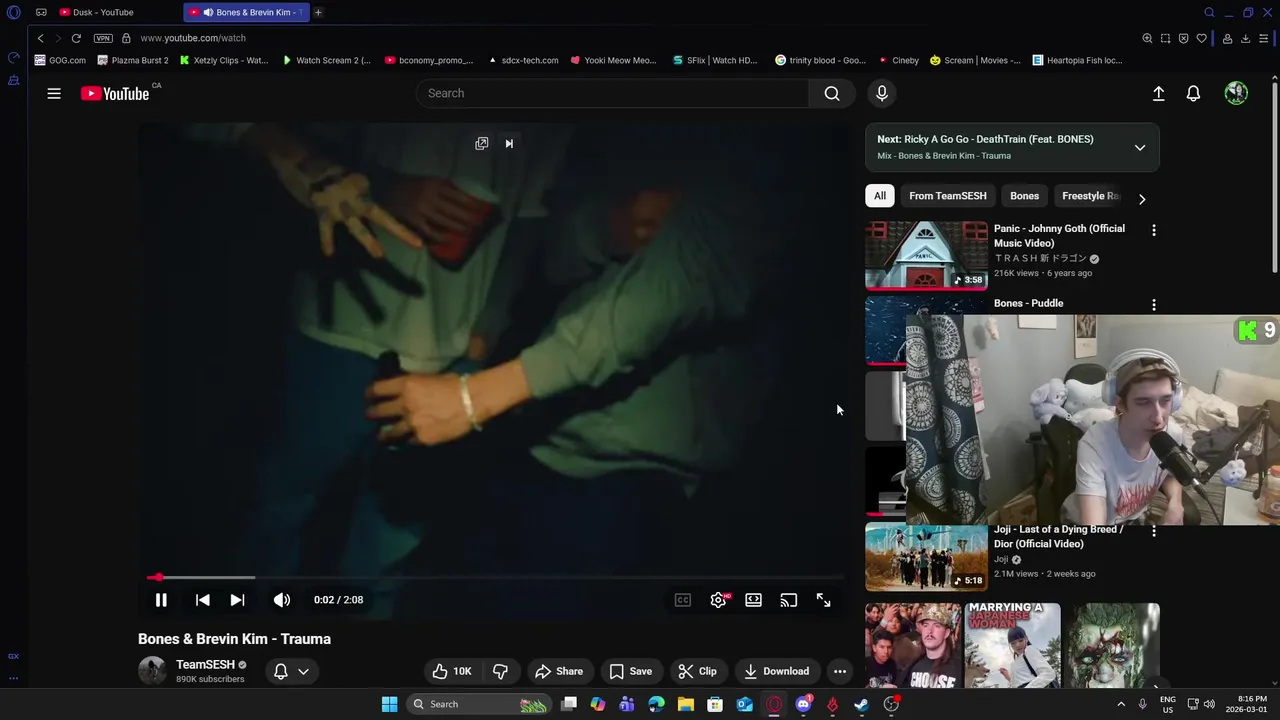Toggle closed captions CC button
The width and height of the screenshot is (1280, 720).
(683, 600)
